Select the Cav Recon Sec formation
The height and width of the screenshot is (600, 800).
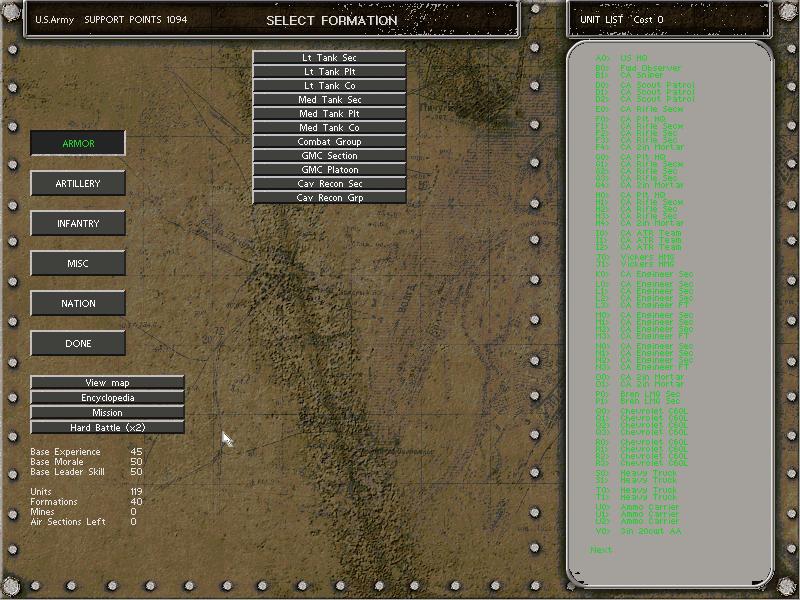click(329, 184)
